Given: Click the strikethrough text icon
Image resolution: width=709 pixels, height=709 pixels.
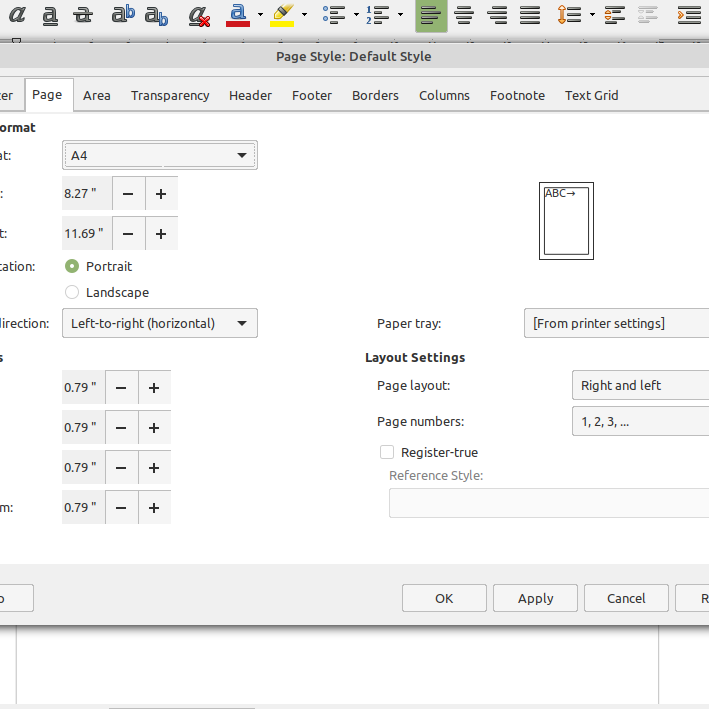Looking at the screenshot, I should (84, 15).
